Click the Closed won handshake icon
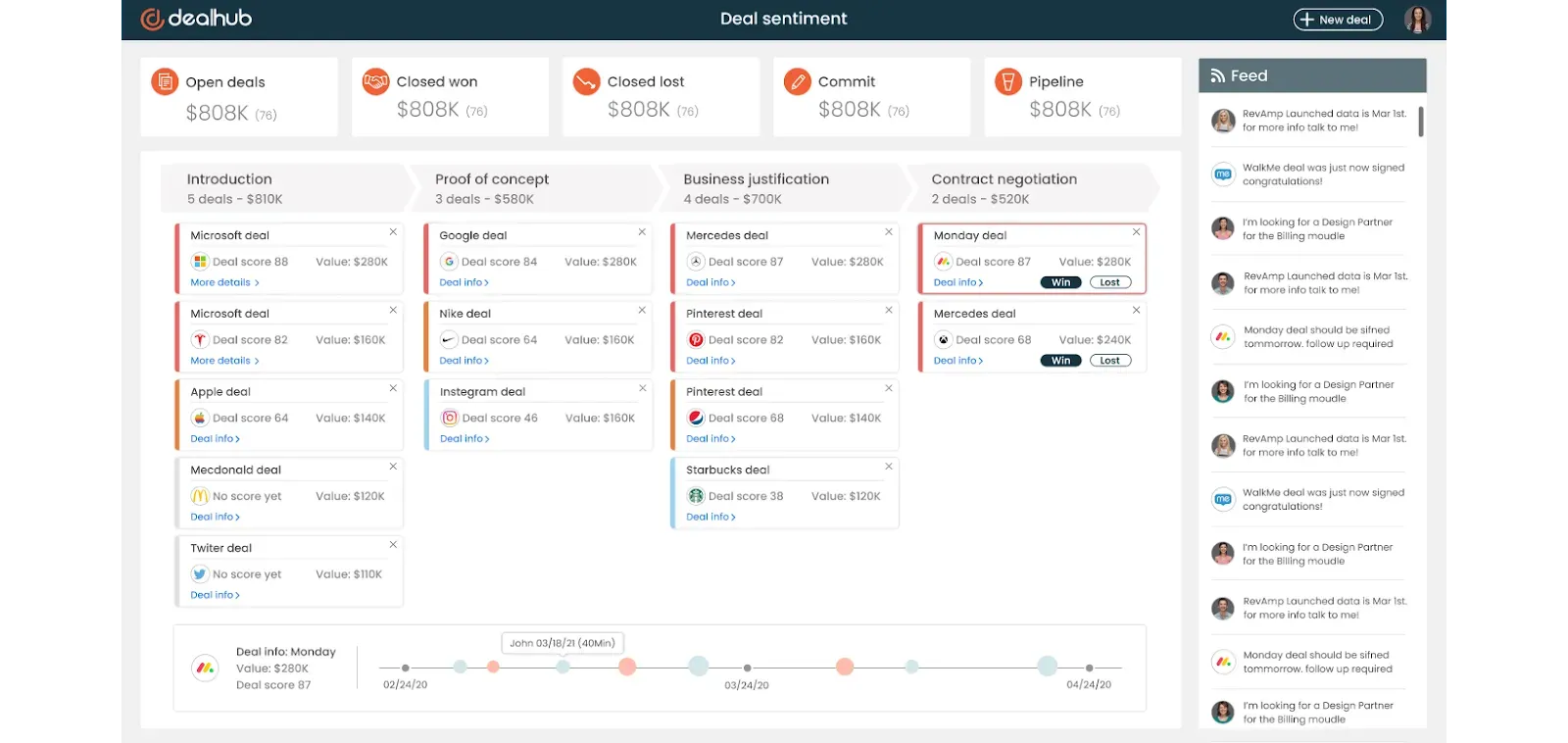 coord(375,81)
